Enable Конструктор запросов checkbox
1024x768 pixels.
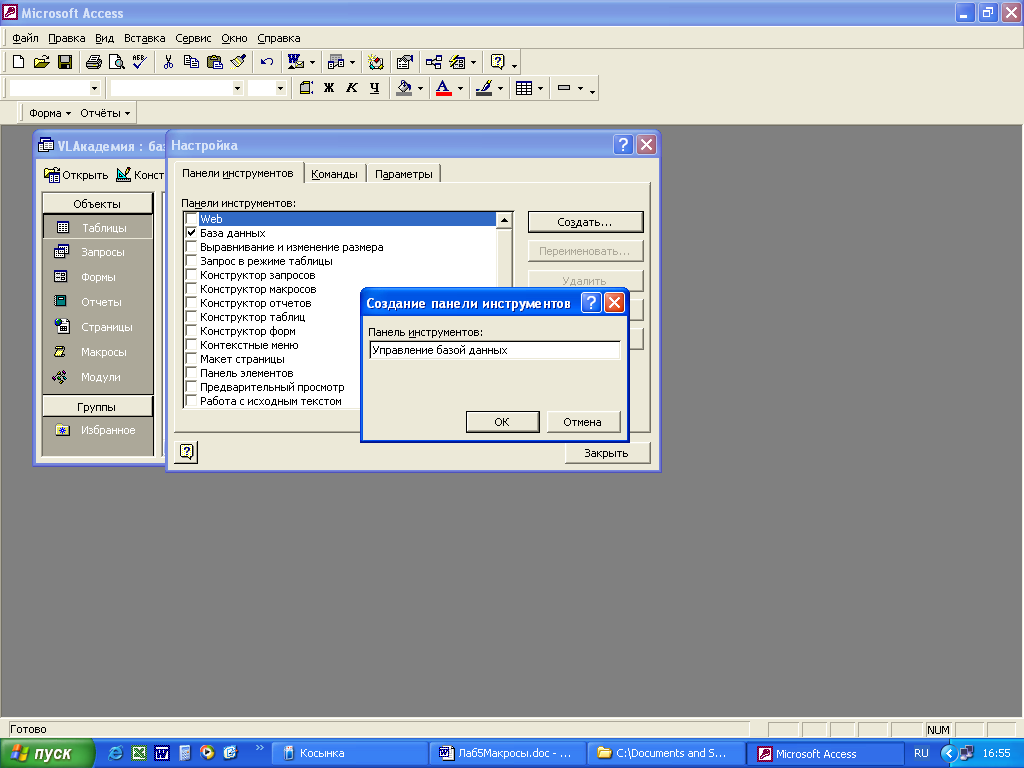tap(191, 275)
